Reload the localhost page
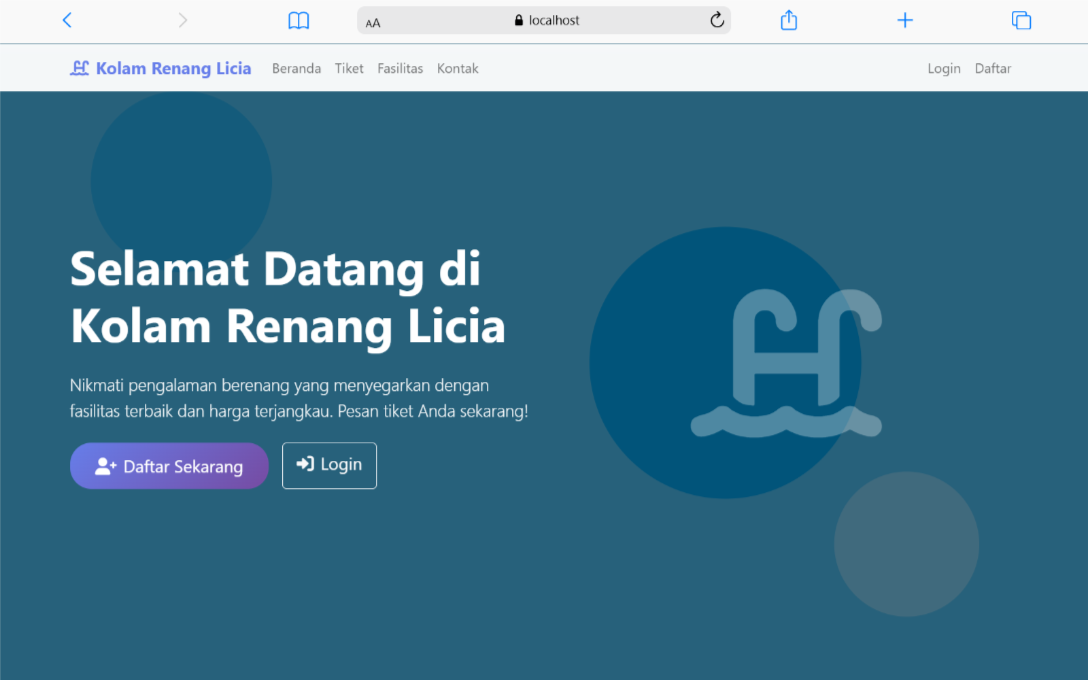 (x=716, y=20)
